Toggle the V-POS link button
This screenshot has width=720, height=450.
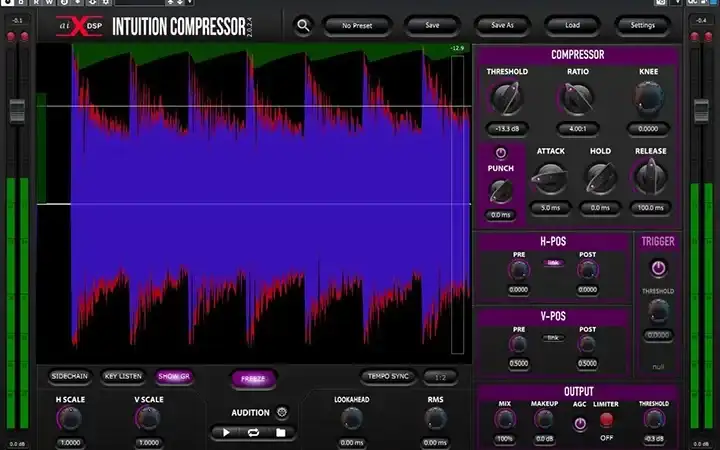pyautogui.click(x=553, y=338)
